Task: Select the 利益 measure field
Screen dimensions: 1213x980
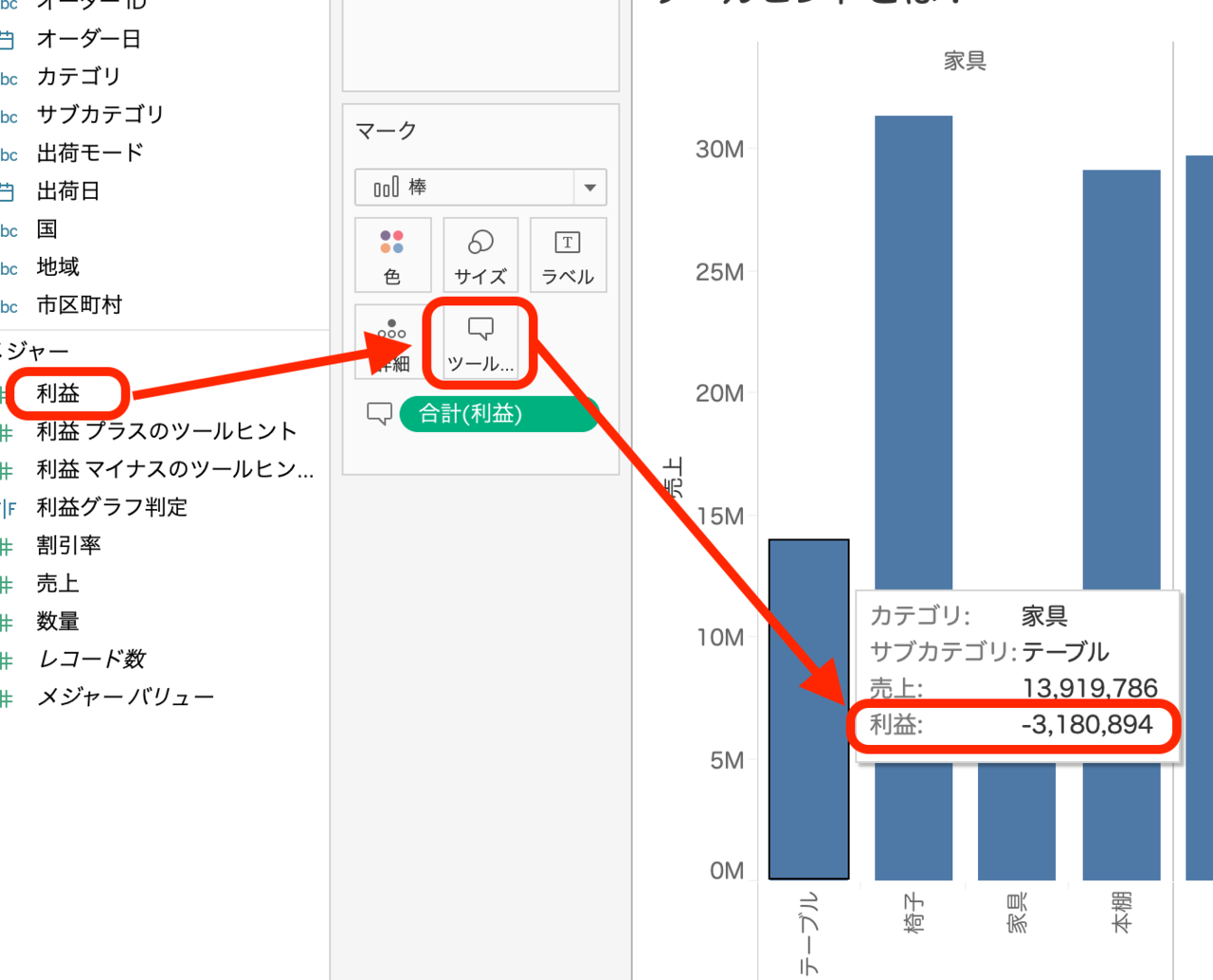Action: pyautogui.click(x=58, y=393)
